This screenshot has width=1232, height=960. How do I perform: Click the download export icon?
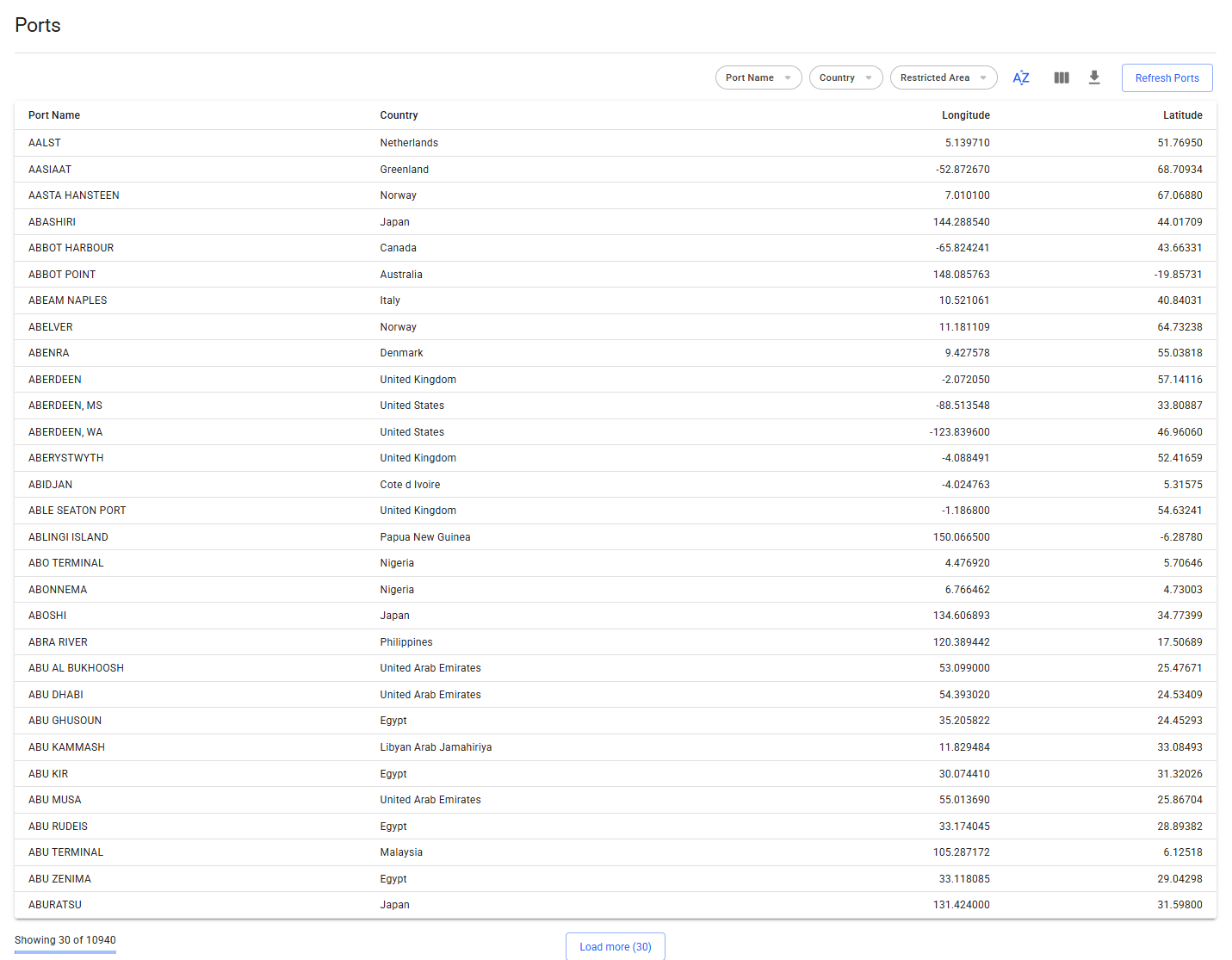1094,78
